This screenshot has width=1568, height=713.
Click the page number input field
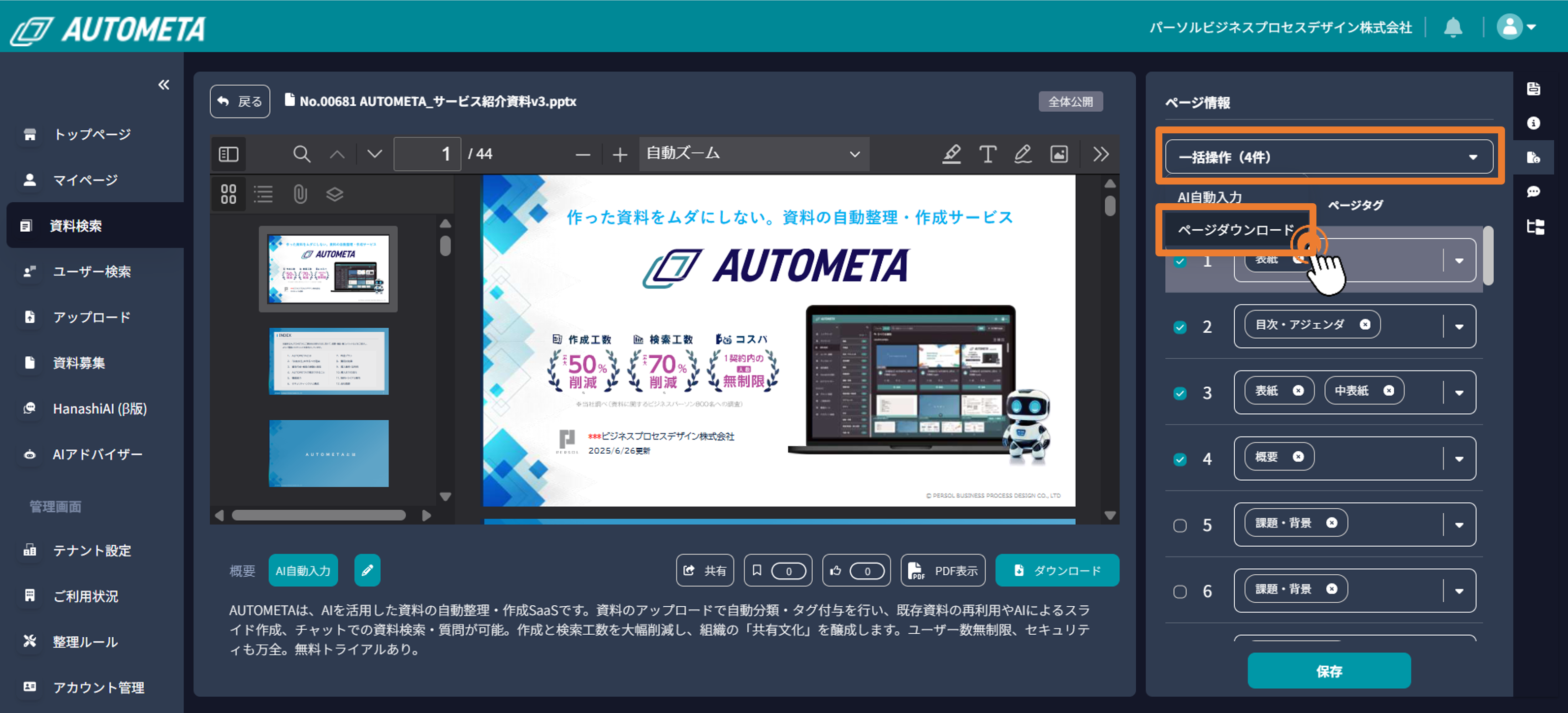click(427, 154)
